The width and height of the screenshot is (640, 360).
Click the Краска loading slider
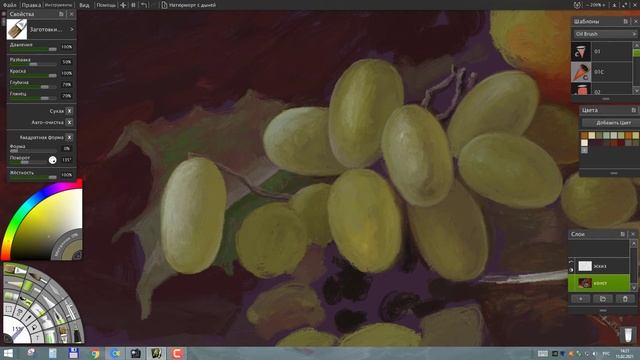(x=33, y=76)
